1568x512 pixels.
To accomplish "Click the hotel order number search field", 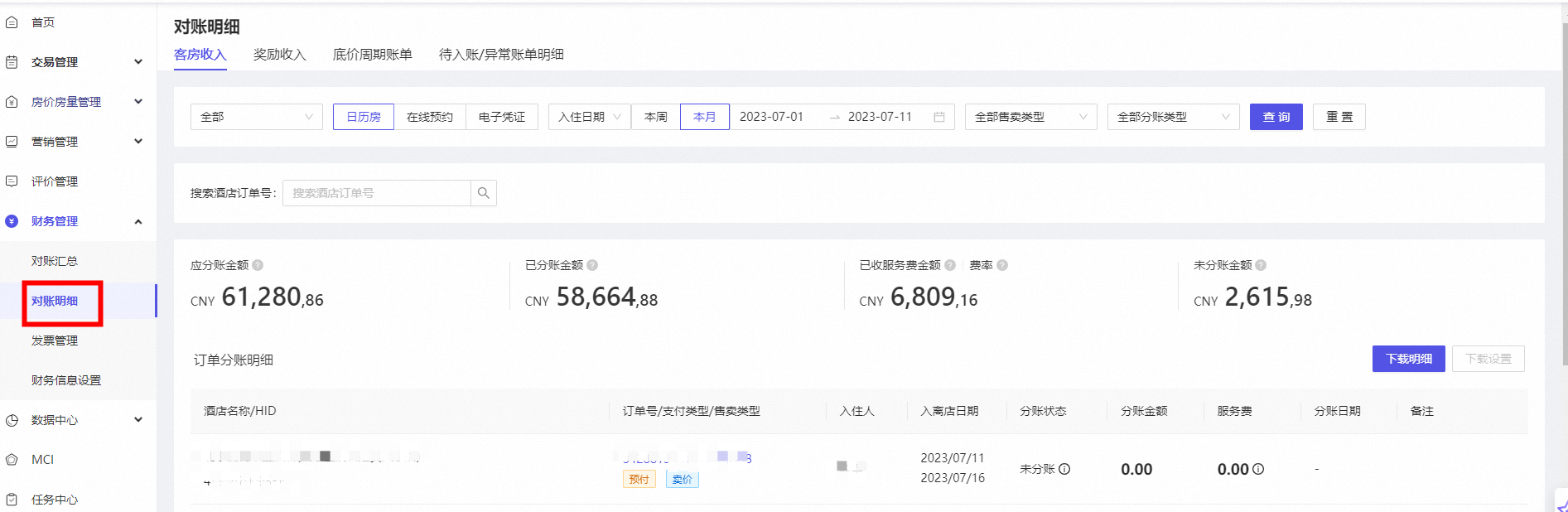I will [x=377, y=193].
